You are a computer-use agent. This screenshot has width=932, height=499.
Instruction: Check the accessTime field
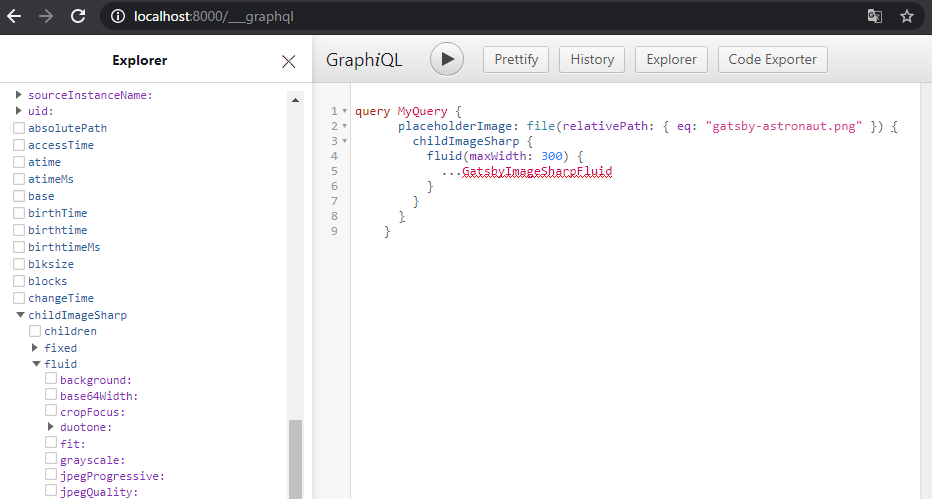tap(19, 145)
